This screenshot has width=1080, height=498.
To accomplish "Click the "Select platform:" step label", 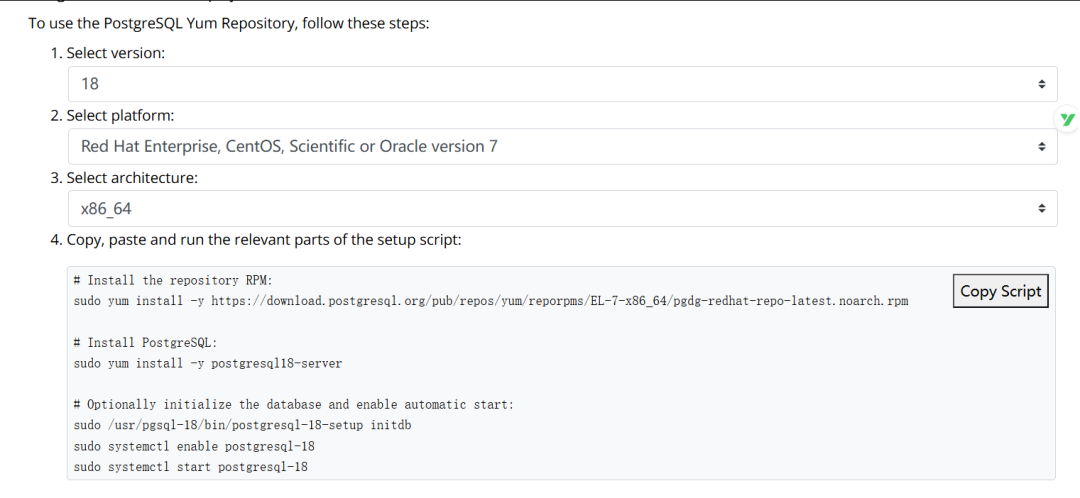I will (120, 116).
